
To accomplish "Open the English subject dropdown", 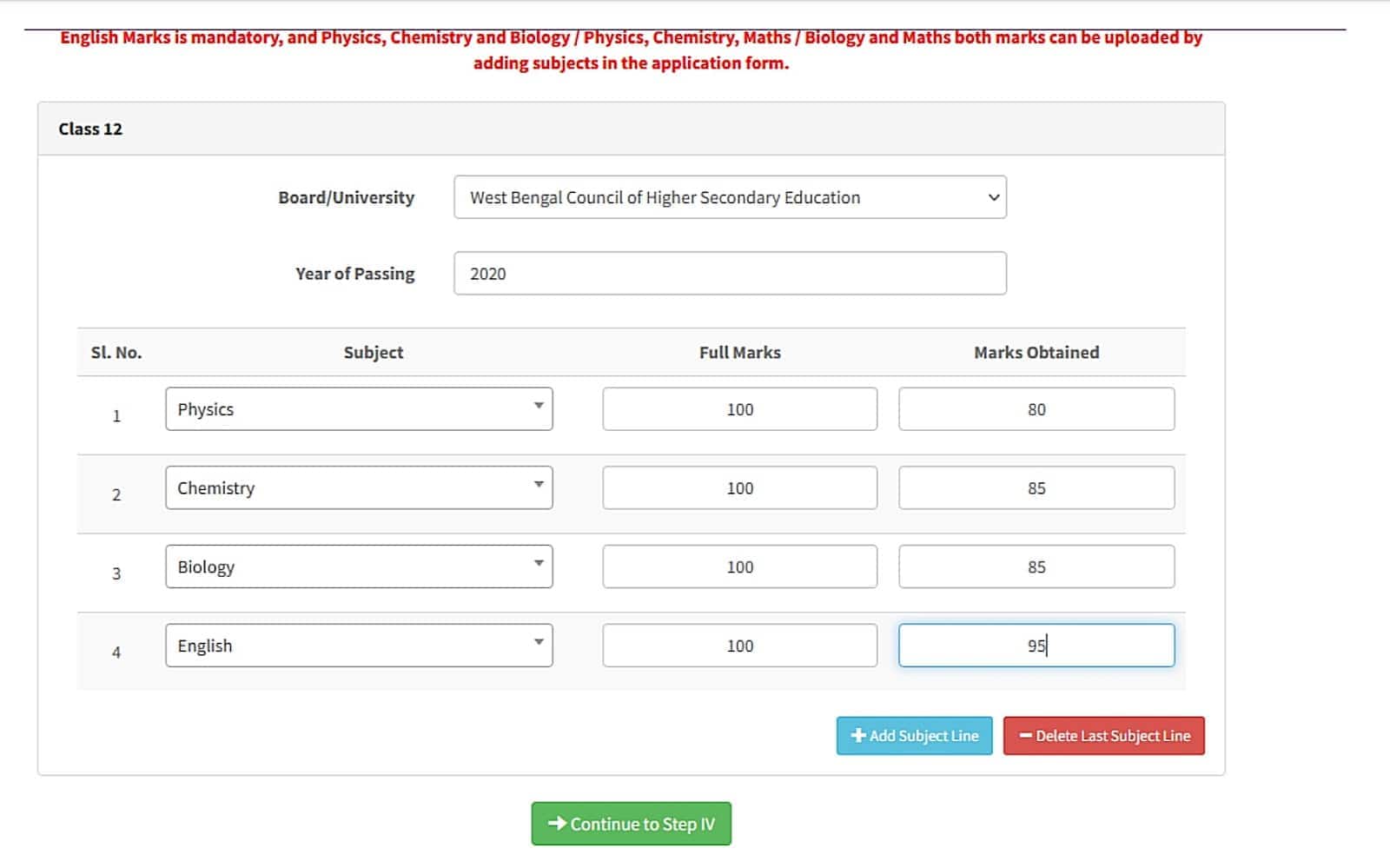I will [x=359, y=646].
